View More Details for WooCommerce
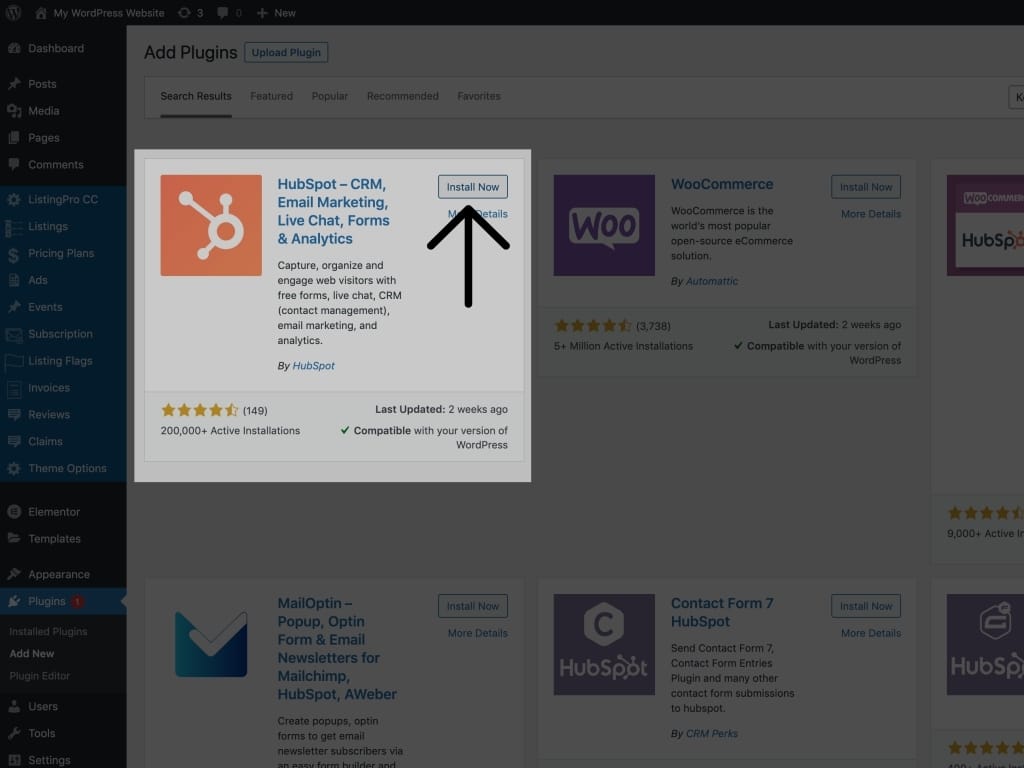This screenshot has height=768, width=1024. [x=871, y=214]
